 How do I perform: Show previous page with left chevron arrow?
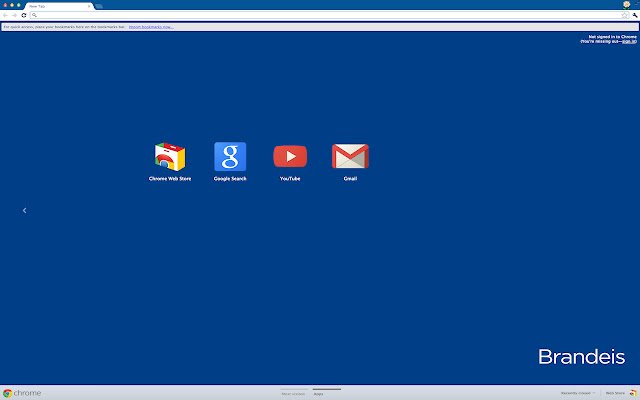[x=24, y=210]
